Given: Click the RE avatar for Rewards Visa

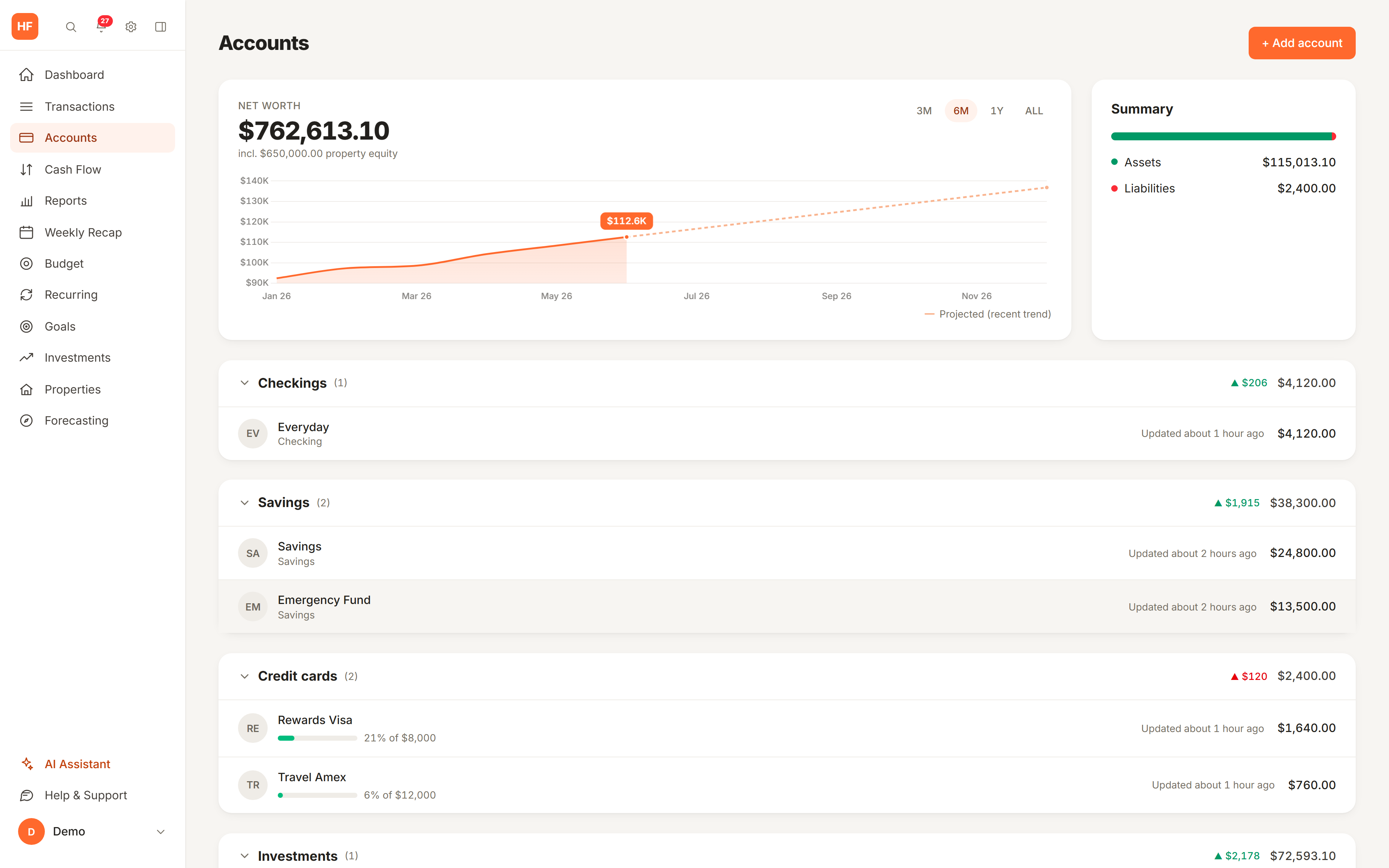Looking at the screenshot, I should (x=253, y=728).
